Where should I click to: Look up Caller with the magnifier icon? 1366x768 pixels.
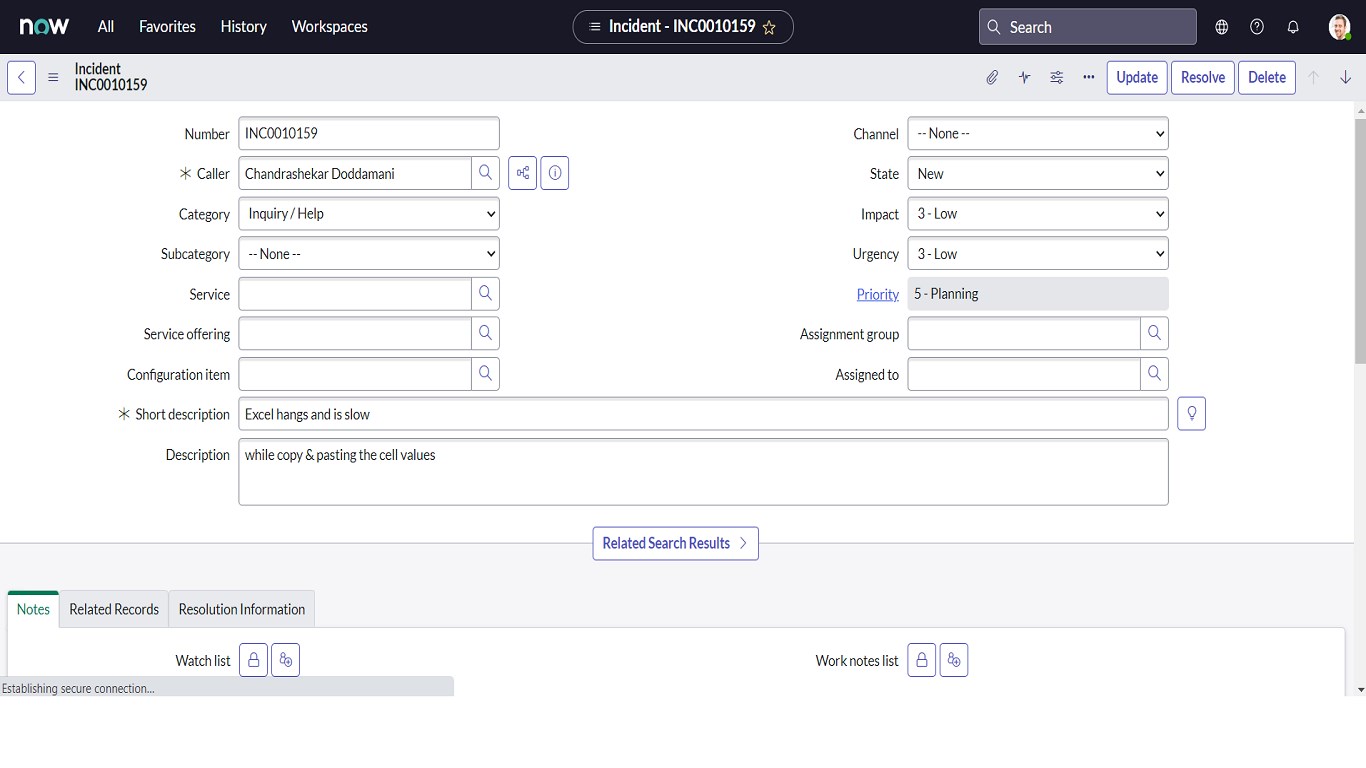[x=485, y=173]
